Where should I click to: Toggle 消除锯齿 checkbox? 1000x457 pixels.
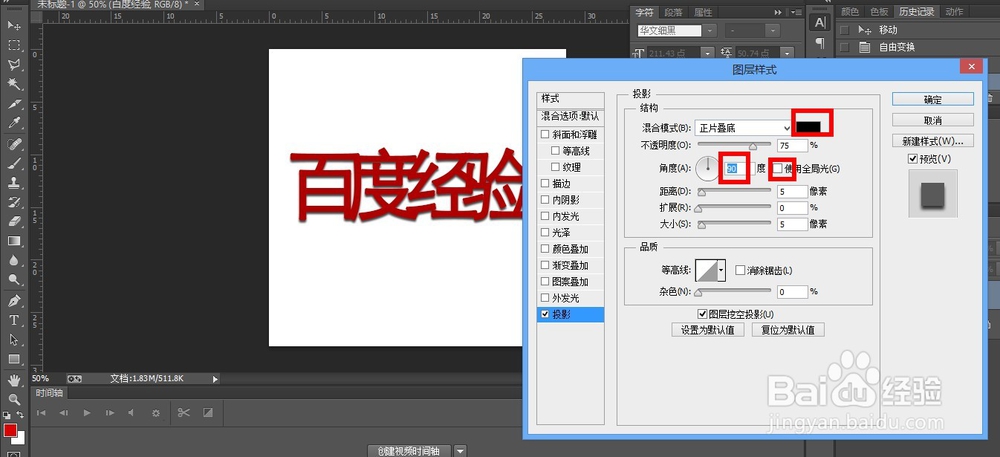(740, 270)
